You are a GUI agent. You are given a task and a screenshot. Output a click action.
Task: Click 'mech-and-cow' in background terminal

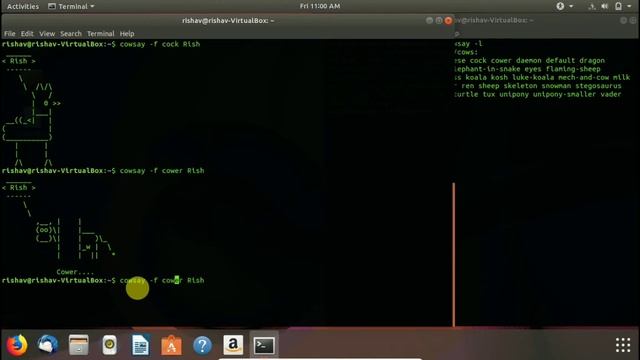[583, 77]
